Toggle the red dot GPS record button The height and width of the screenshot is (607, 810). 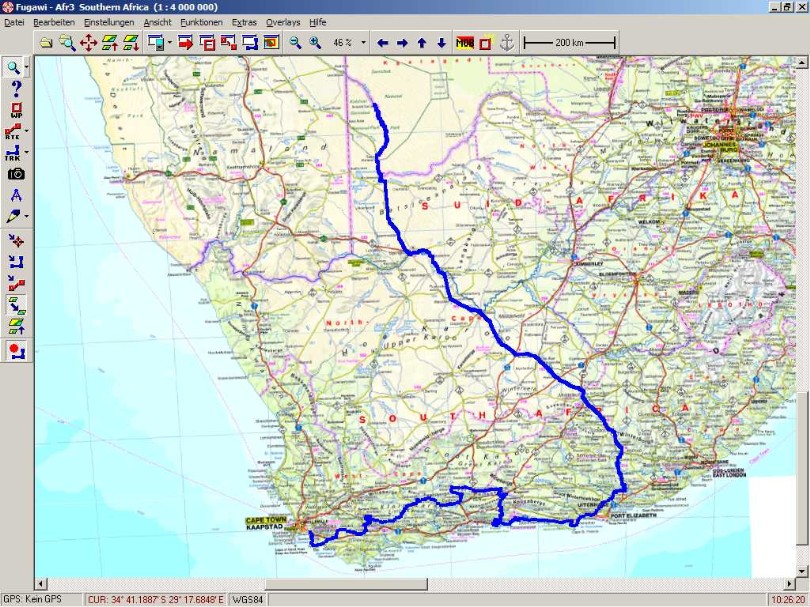(x=16, y=350)
